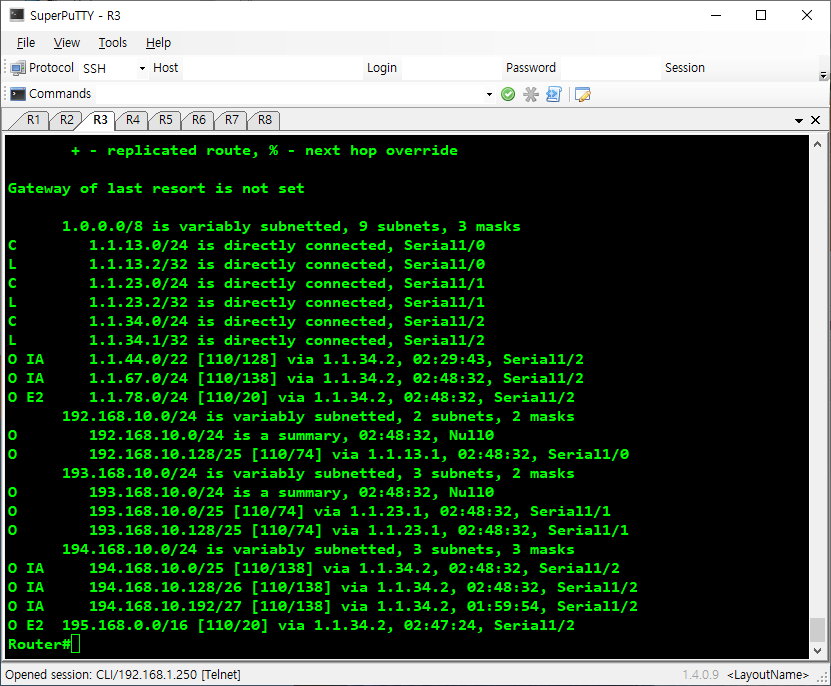Click the terminal scrollbar up arrow

[817, 144]
